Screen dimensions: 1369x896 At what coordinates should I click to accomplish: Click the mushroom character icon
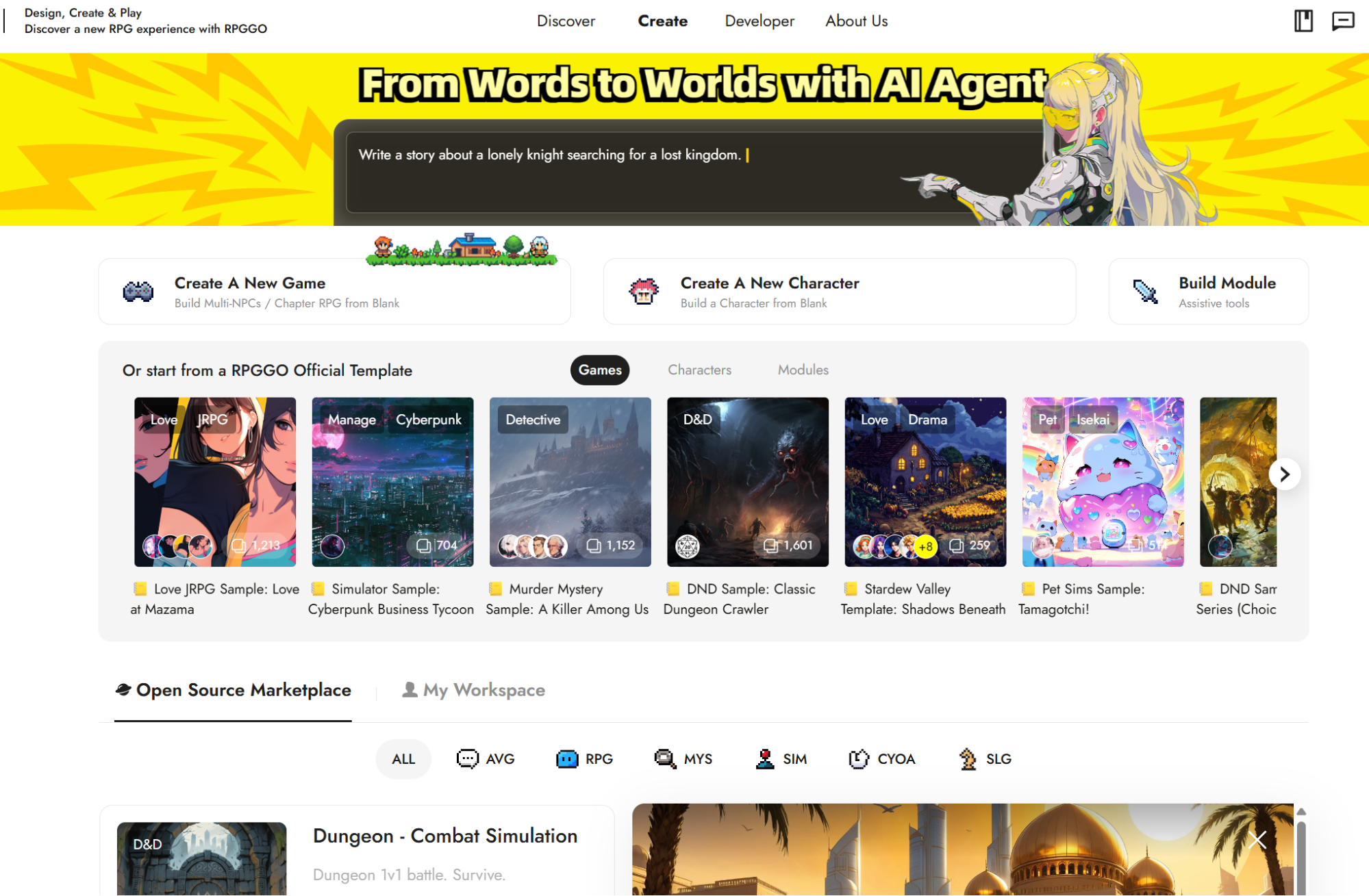point(644,292)
